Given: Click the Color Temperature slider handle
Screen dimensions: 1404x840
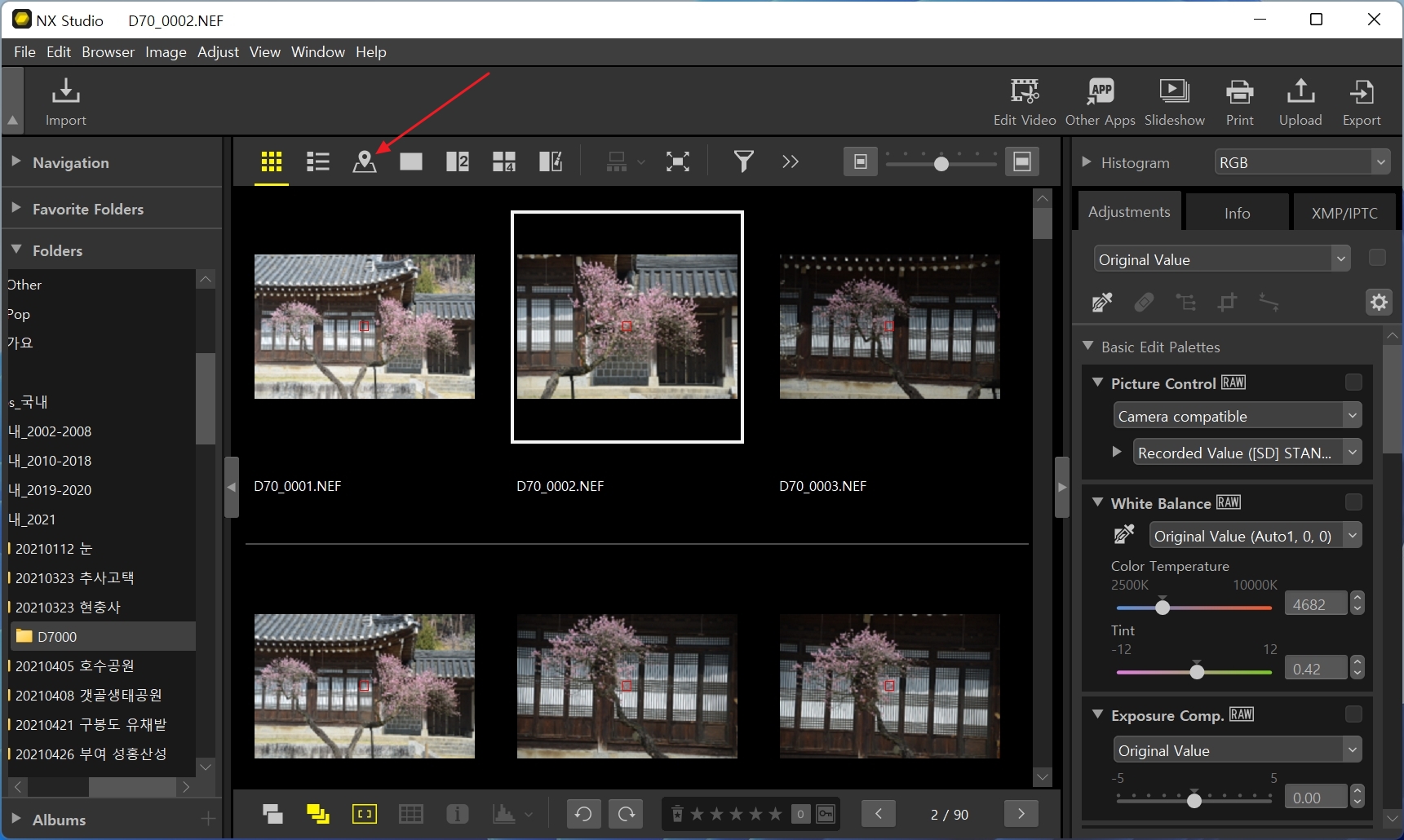Looking at the screenshot, I should coord(1163,607).
